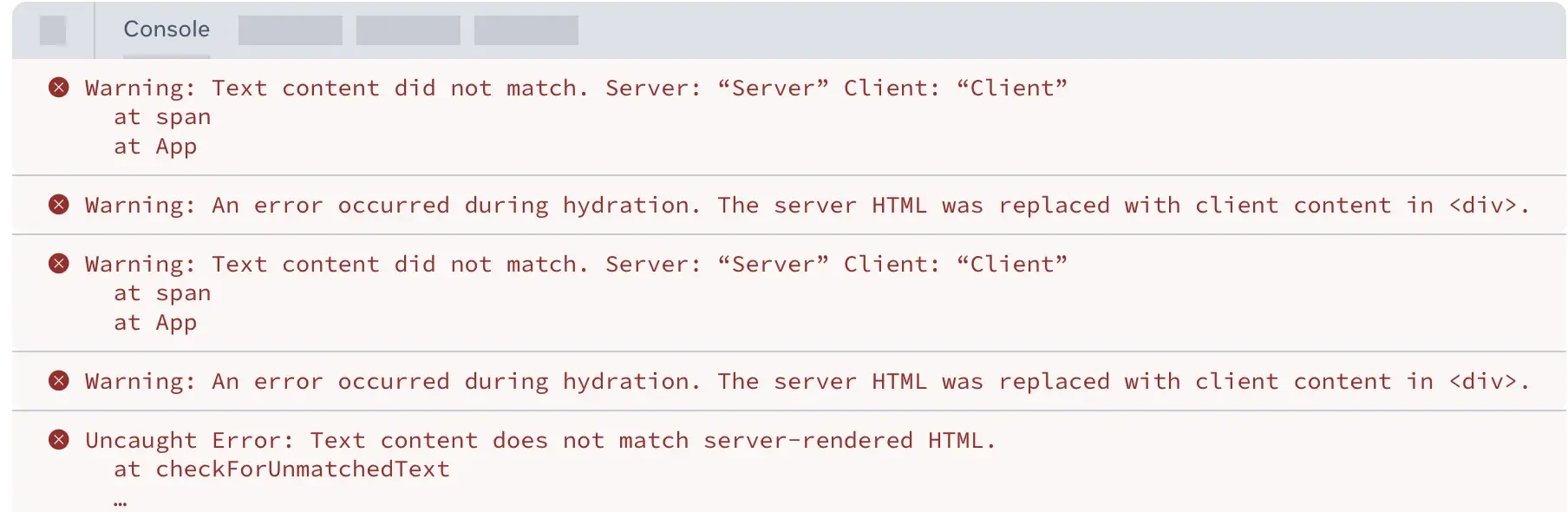This screenshot has width=1568, height=512.
Task: Click "at span" in the second stack trace
Action: 162,293
